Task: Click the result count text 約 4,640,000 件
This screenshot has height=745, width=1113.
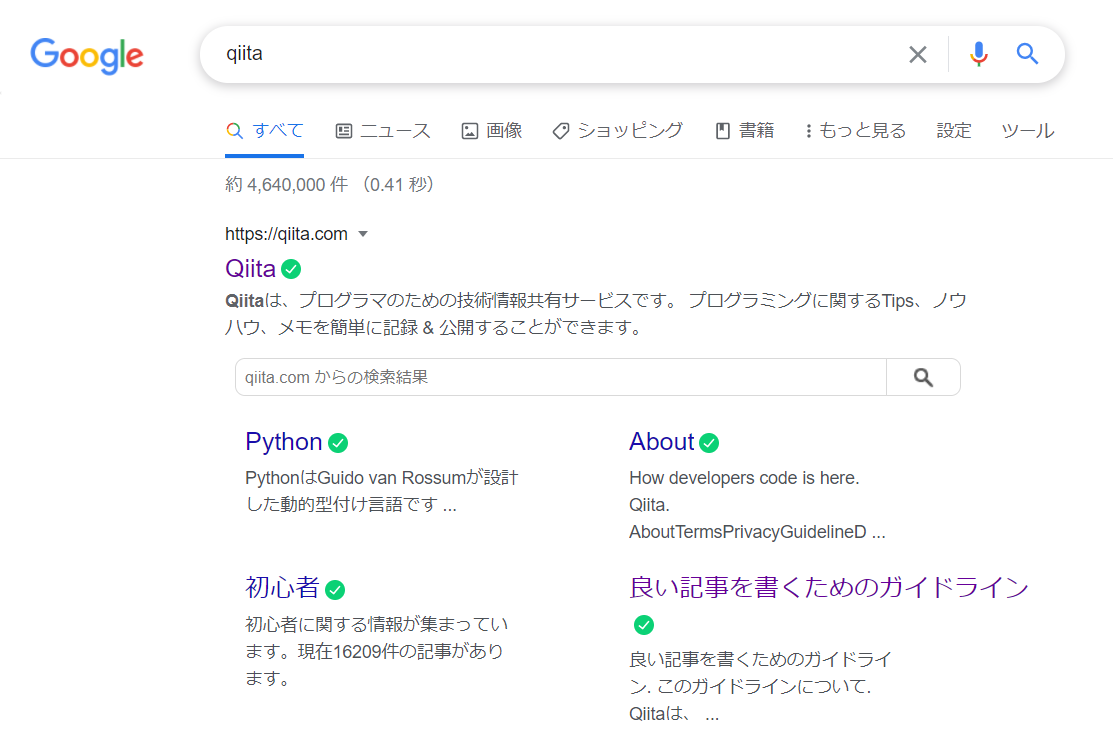Action: (x=287, y=184)
